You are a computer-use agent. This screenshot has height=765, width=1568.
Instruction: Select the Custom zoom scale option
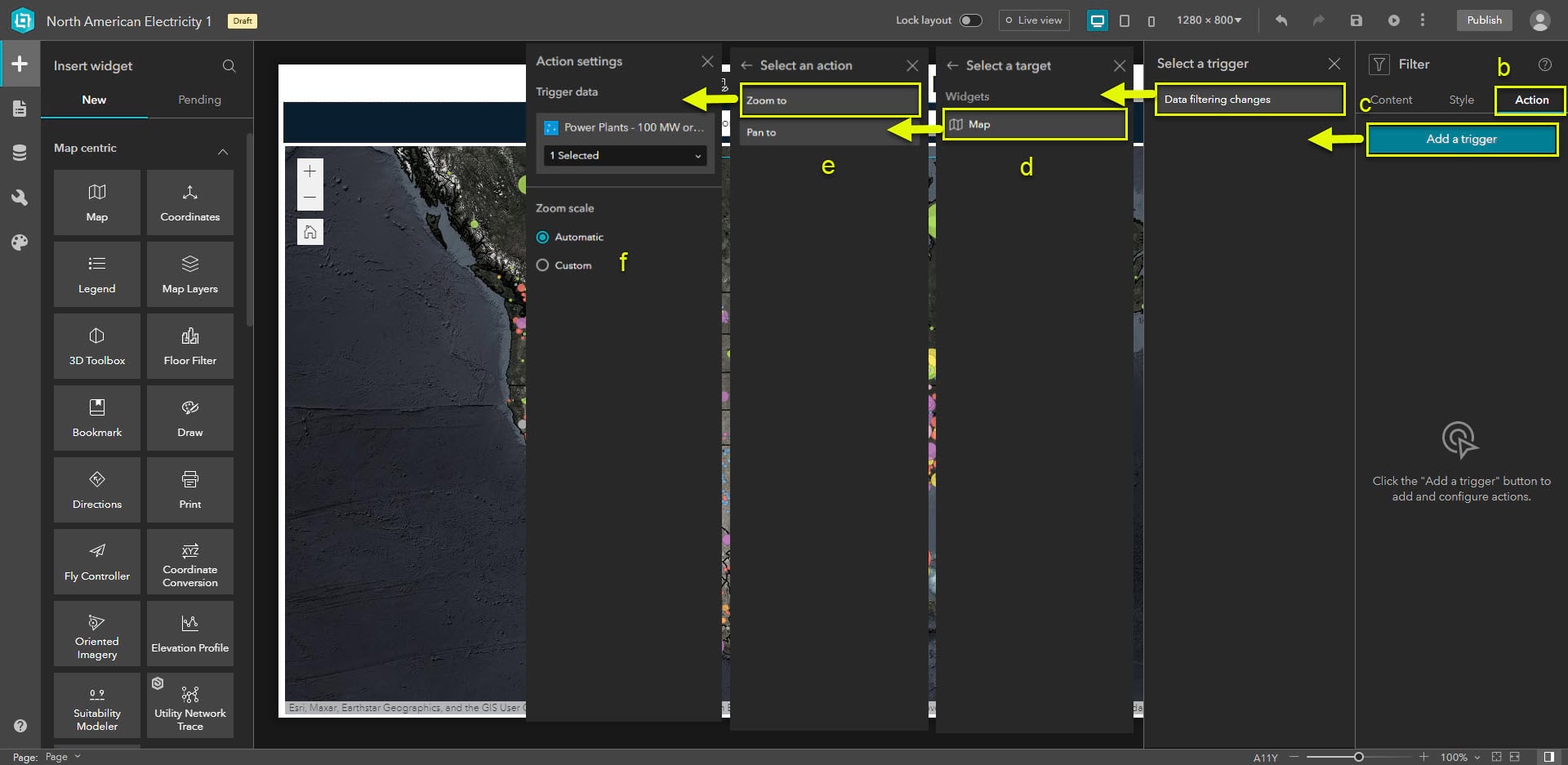coord(542,265)
